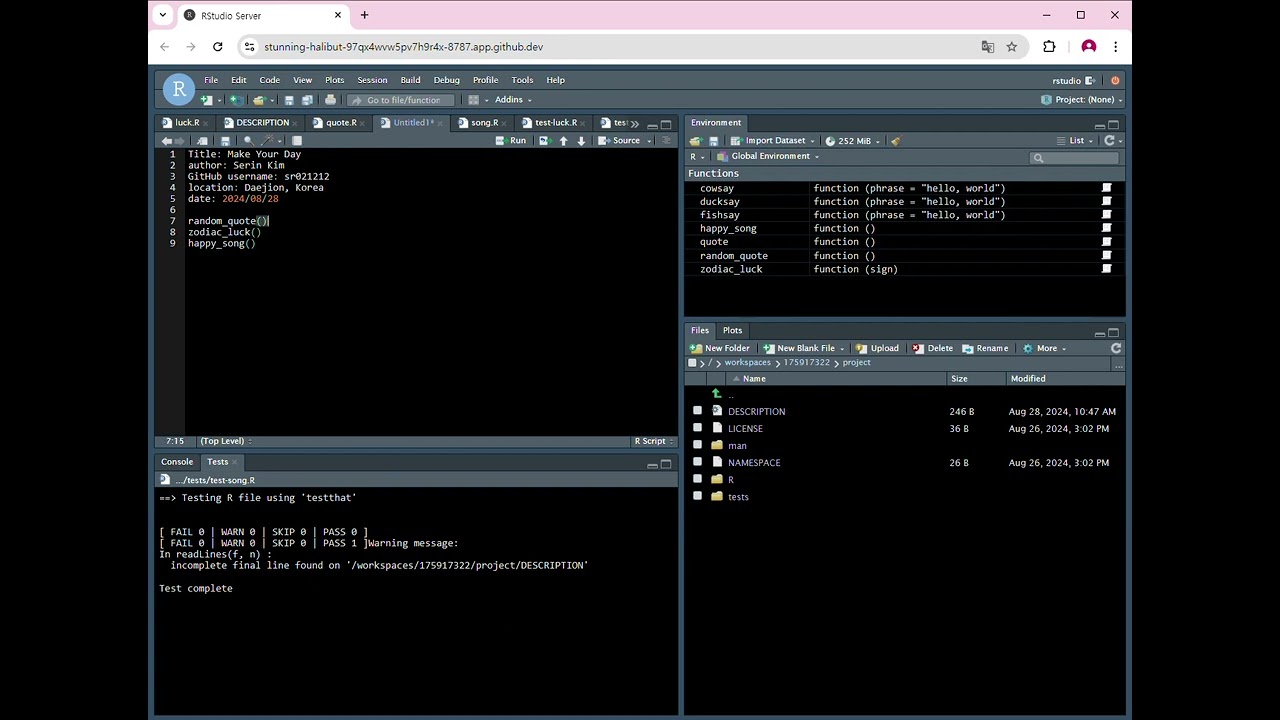Open the NAMESPACE file link
Screen dimensions: 1280x720
[754, 462]
